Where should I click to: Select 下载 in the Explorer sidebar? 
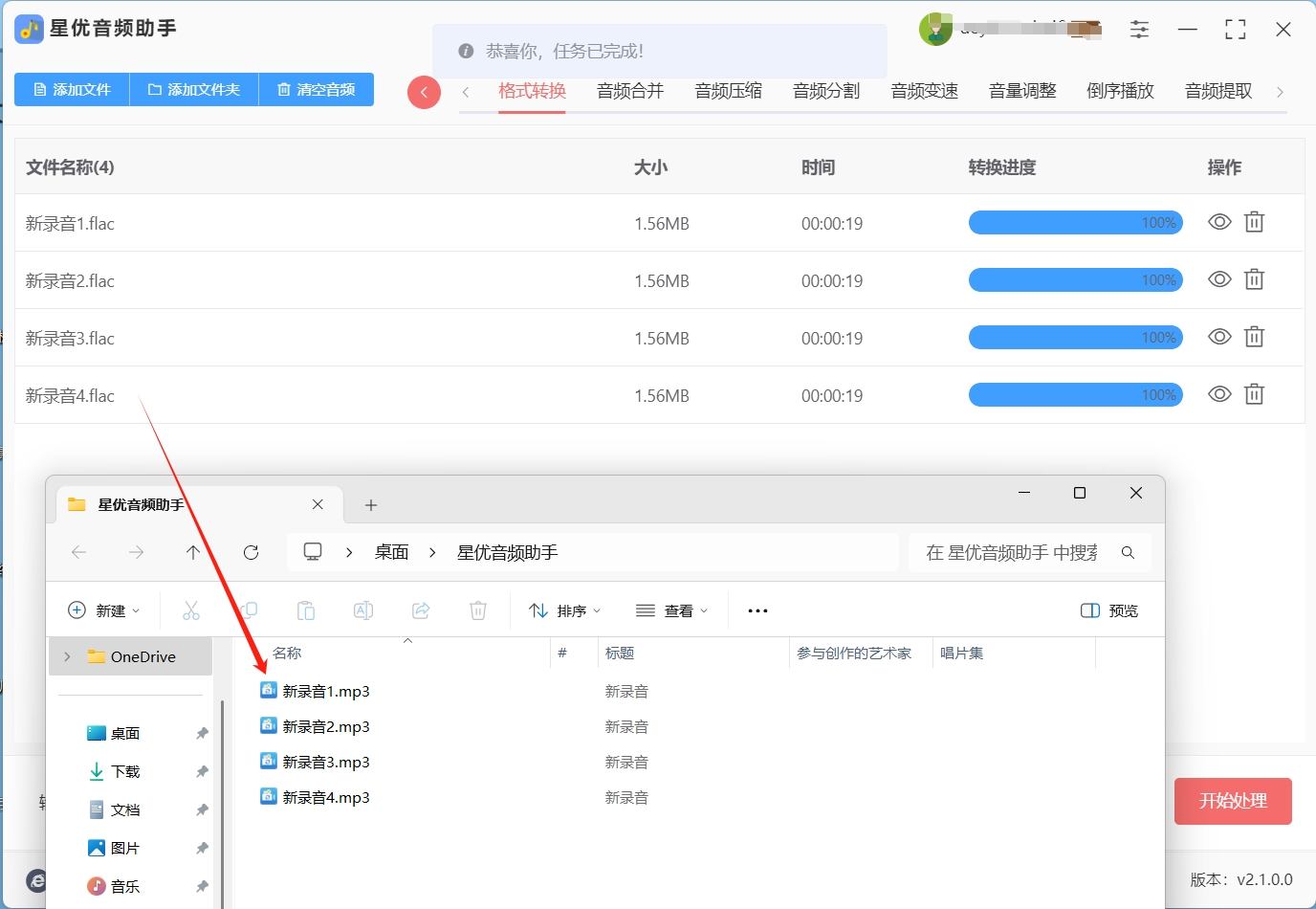(x=125, y=771)
